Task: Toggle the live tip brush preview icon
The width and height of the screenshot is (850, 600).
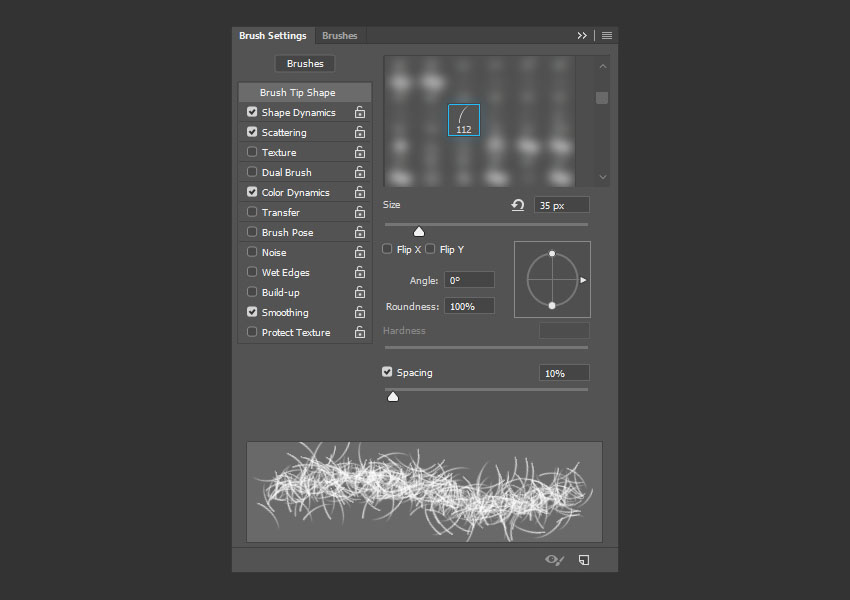Action: click(555, 560)
